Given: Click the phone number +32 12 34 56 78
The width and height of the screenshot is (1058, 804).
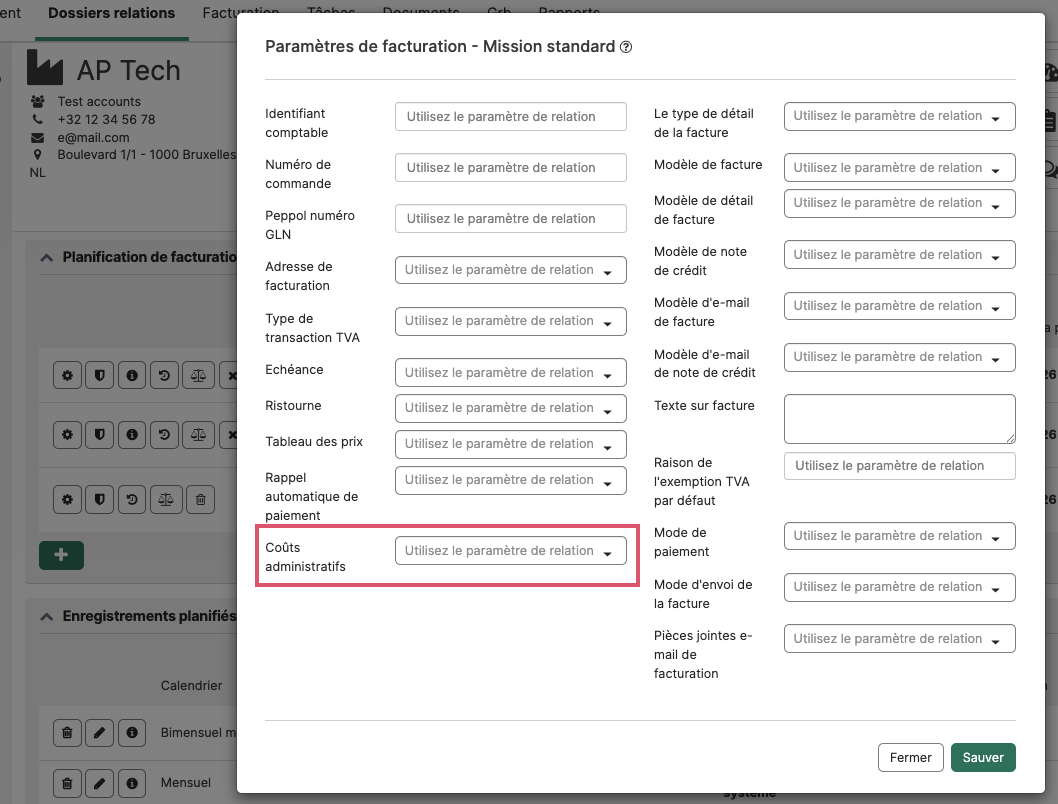Looking at the screenshot, I should coord(107,119).
